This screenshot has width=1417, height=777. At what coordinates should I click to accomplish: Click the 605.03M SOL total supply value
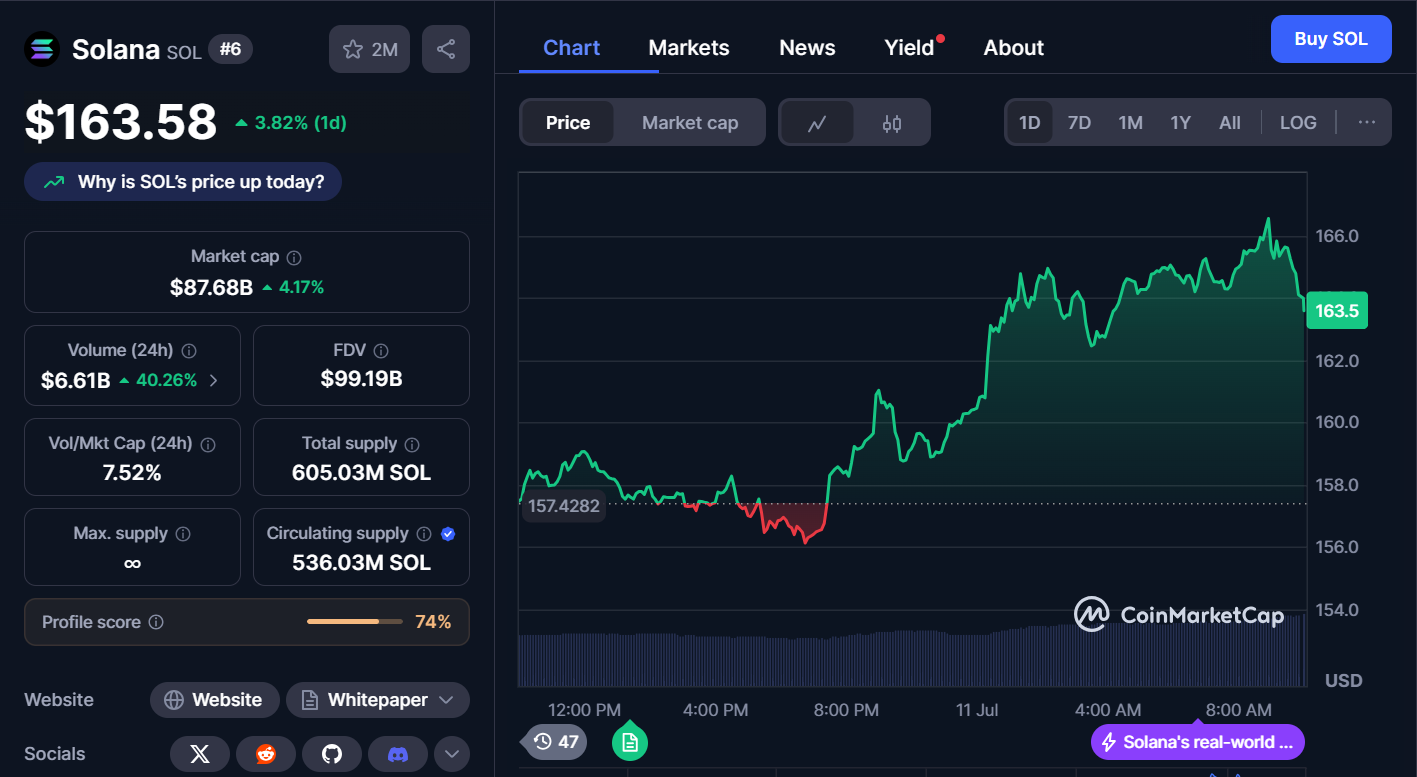(x=361, y=472)
